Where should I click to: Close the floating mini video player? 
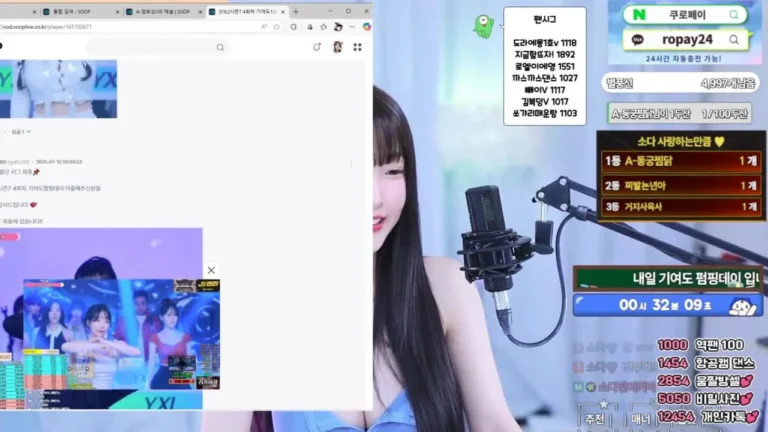coord(211,270)
